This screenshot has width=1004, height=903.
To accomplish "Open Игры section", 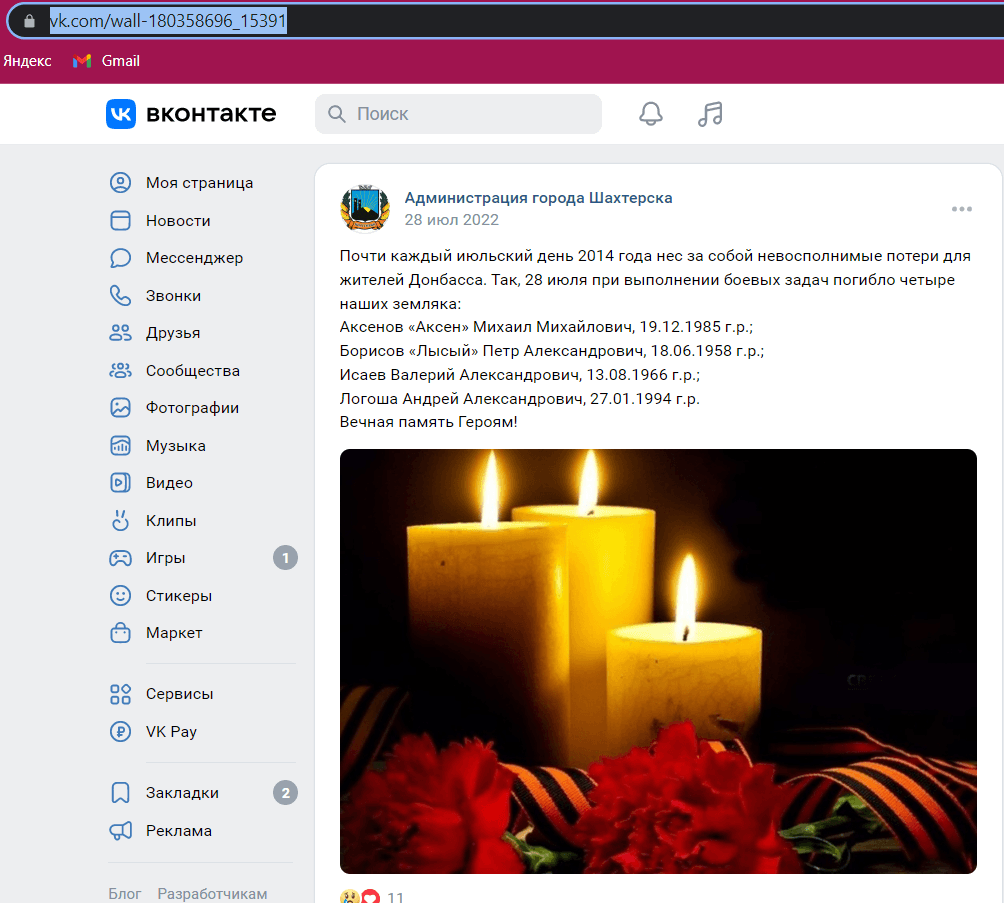I will (165, 558).
